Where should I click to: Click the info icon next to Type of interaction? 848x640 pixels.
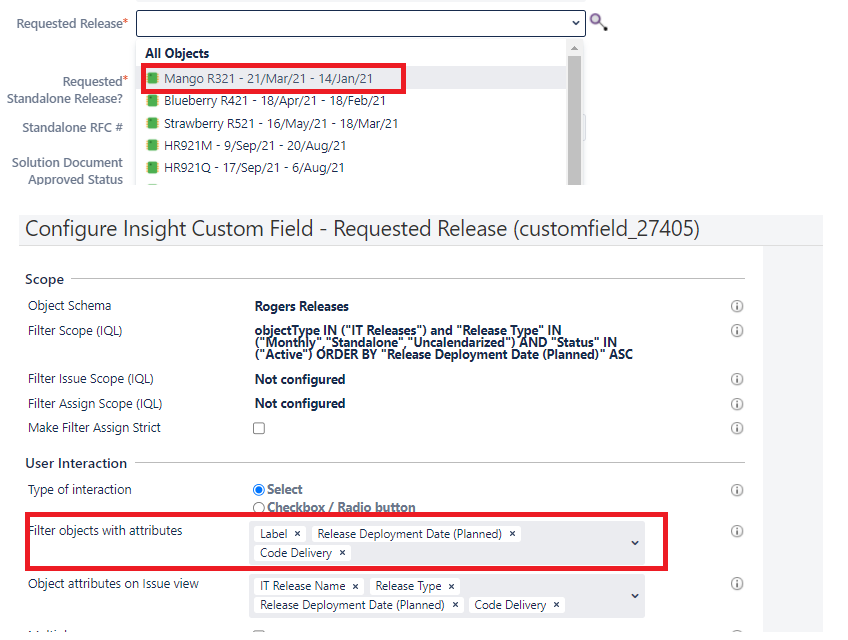point(737,490)
